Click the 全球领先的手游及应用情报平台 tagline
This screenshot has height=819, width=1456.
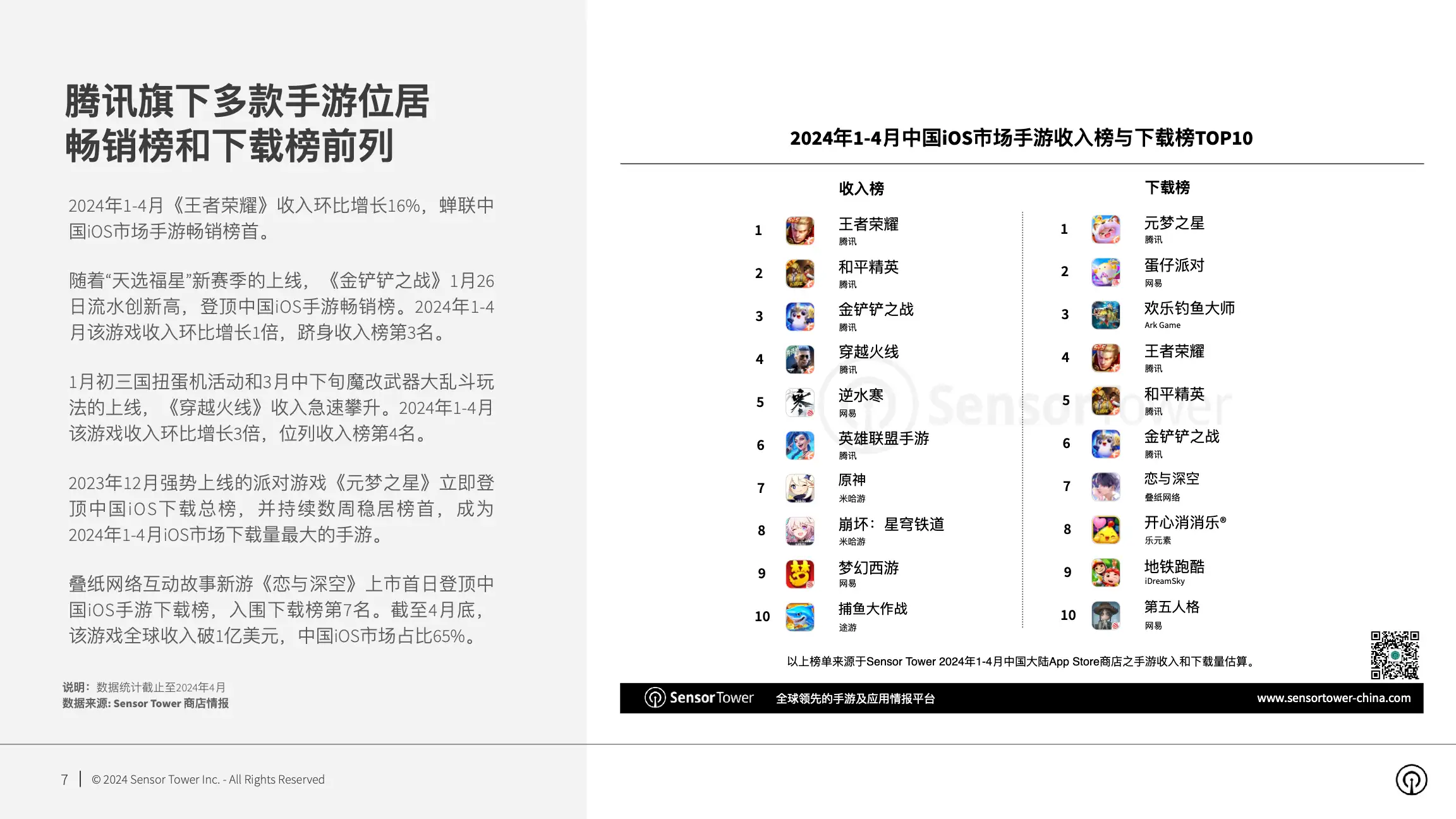point(855,698)
